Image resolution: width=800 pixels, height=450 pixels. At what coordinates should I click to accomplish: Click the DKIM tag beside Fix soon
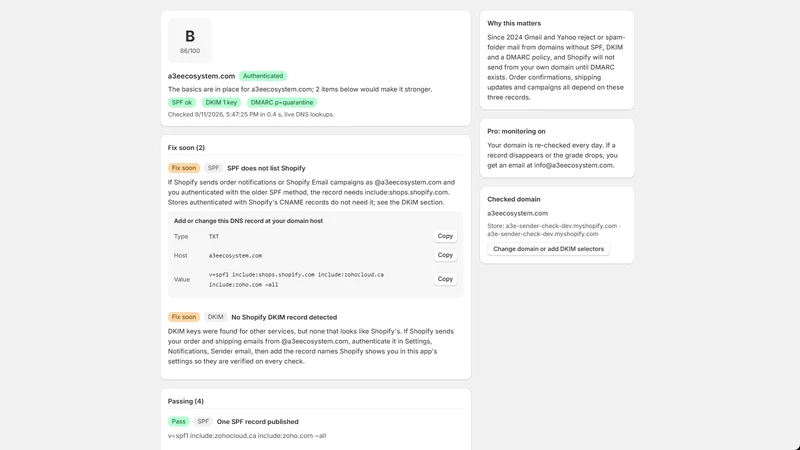point(215,317)
